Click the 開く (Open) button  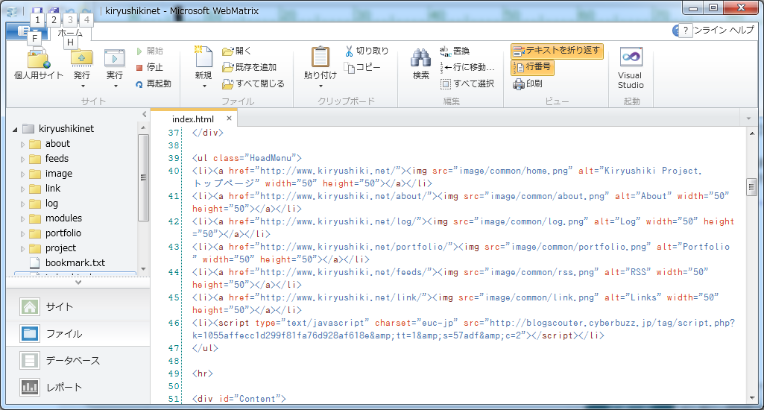tap(237, 51)
